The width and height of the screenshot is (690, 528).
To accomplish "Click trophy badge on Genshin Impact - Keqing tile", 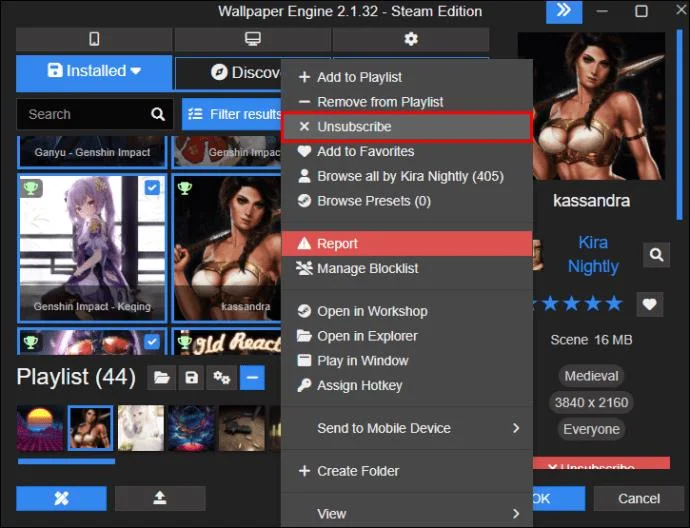I will click(31, 188).
